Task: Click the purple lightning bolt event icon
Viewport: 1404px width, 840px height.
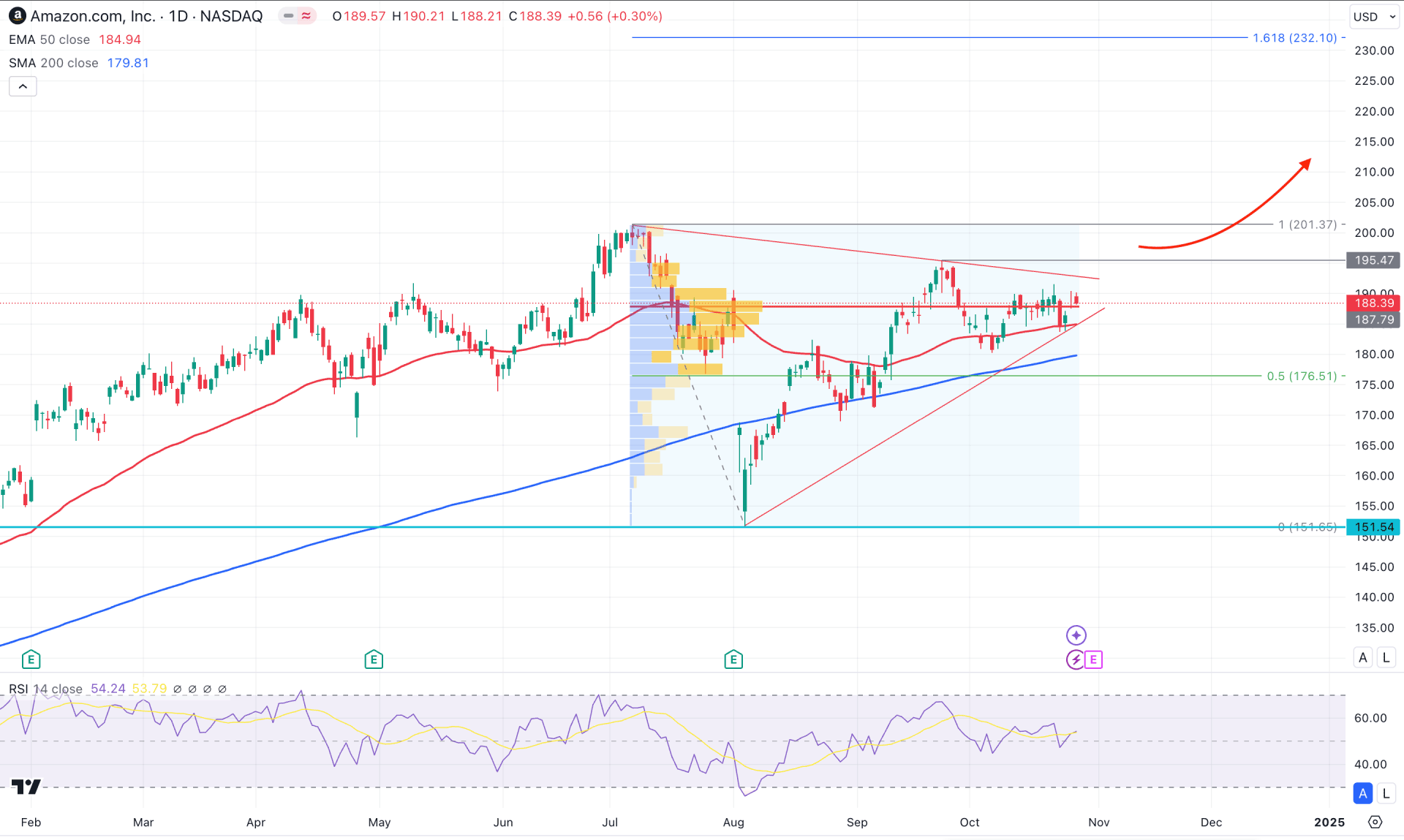Action: 1076,659
